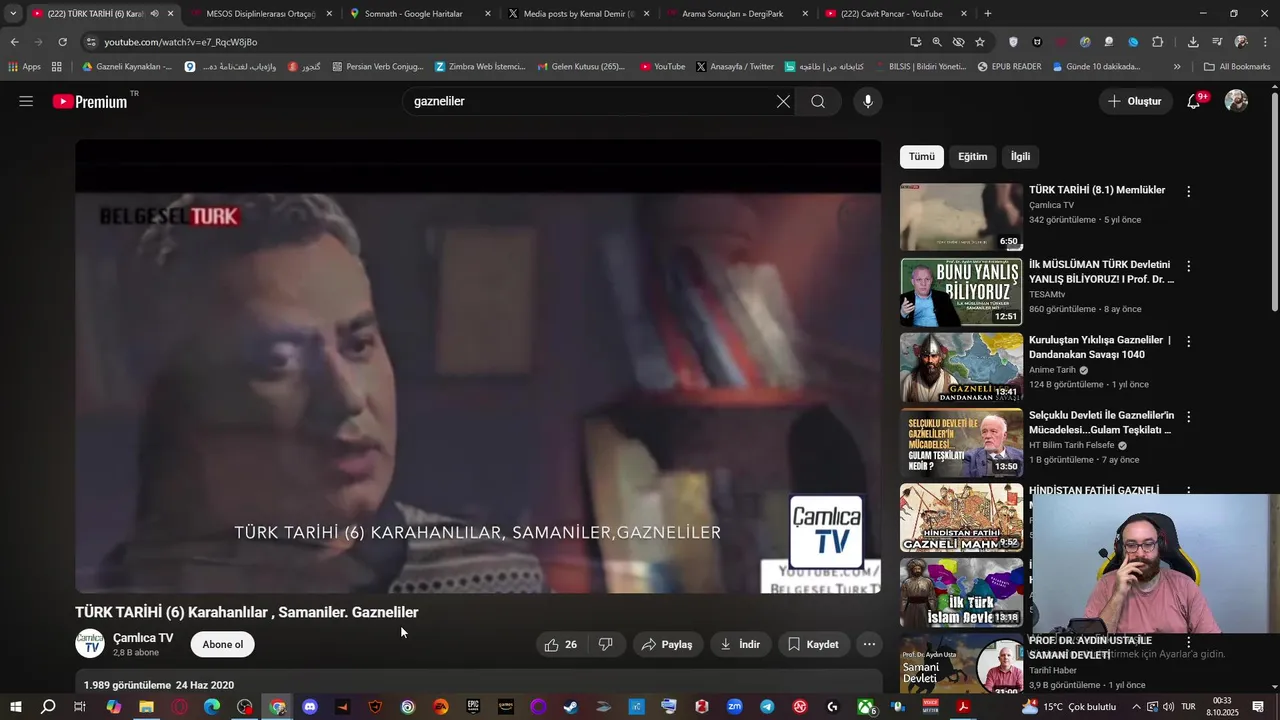Click the Çamlıca TV watermark in video
This screenshot has height=720, width=1280.
(826, 532)
